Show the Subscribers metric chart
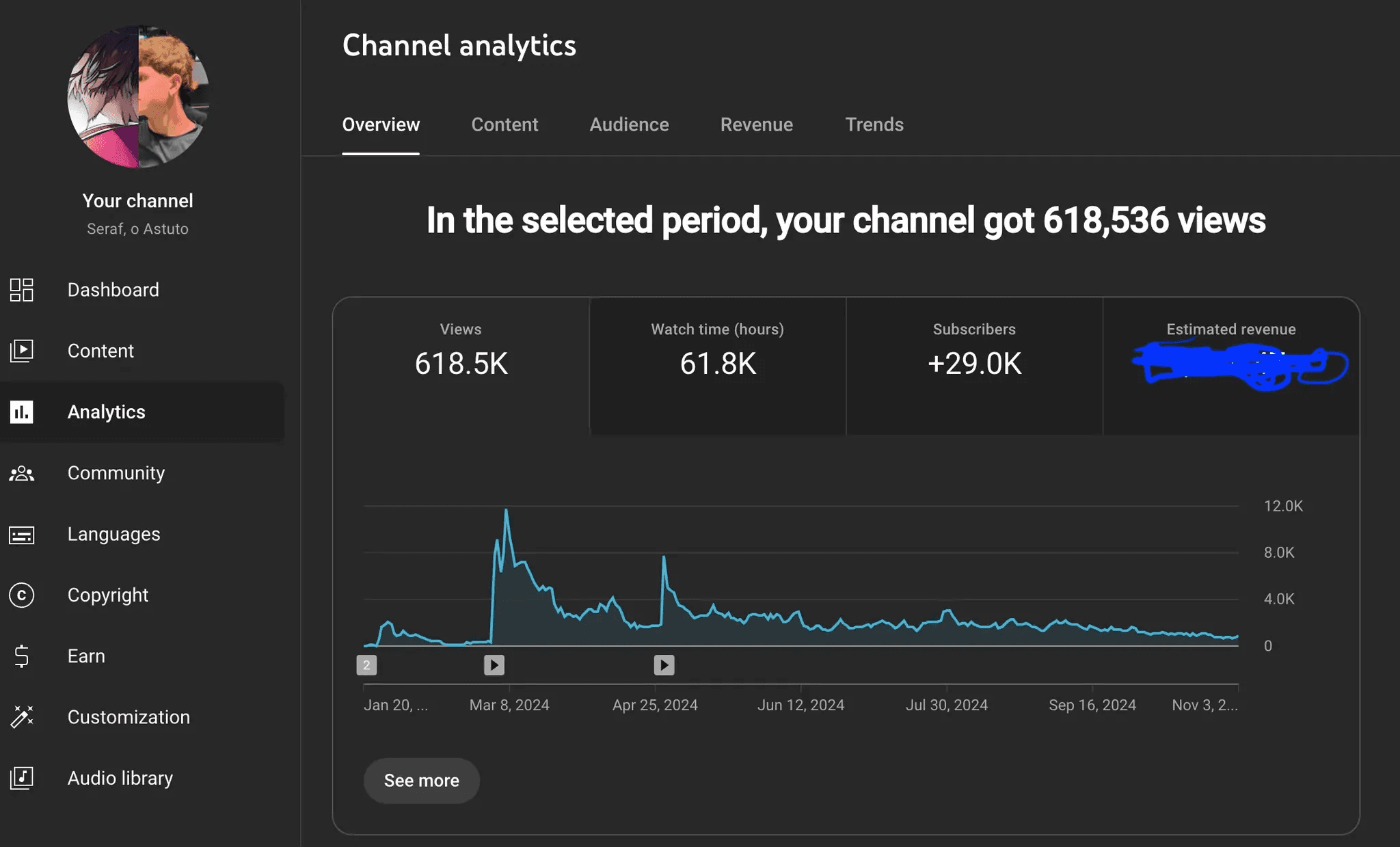The height and width of the screenshot is (847, 1400). pos(973,365)
